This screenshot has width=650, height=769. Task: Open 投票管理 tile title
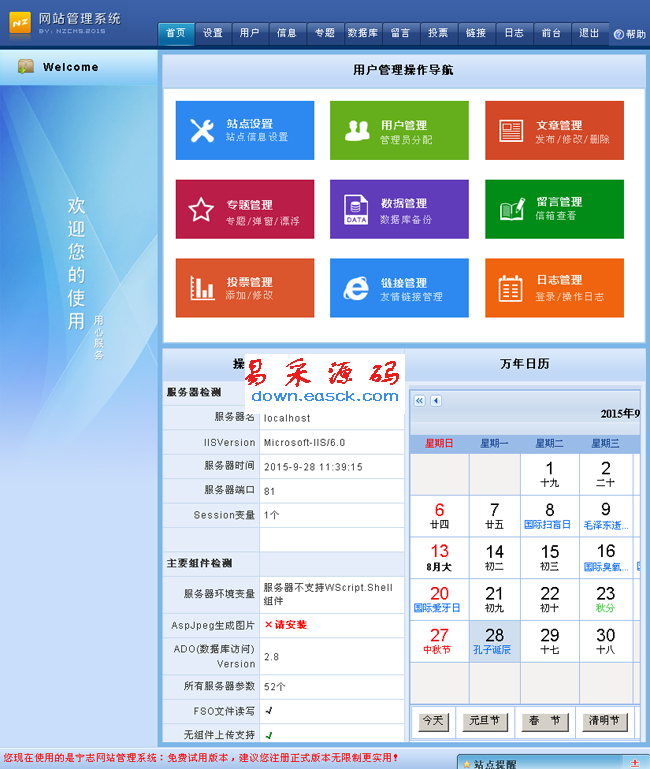coord(249,282)
